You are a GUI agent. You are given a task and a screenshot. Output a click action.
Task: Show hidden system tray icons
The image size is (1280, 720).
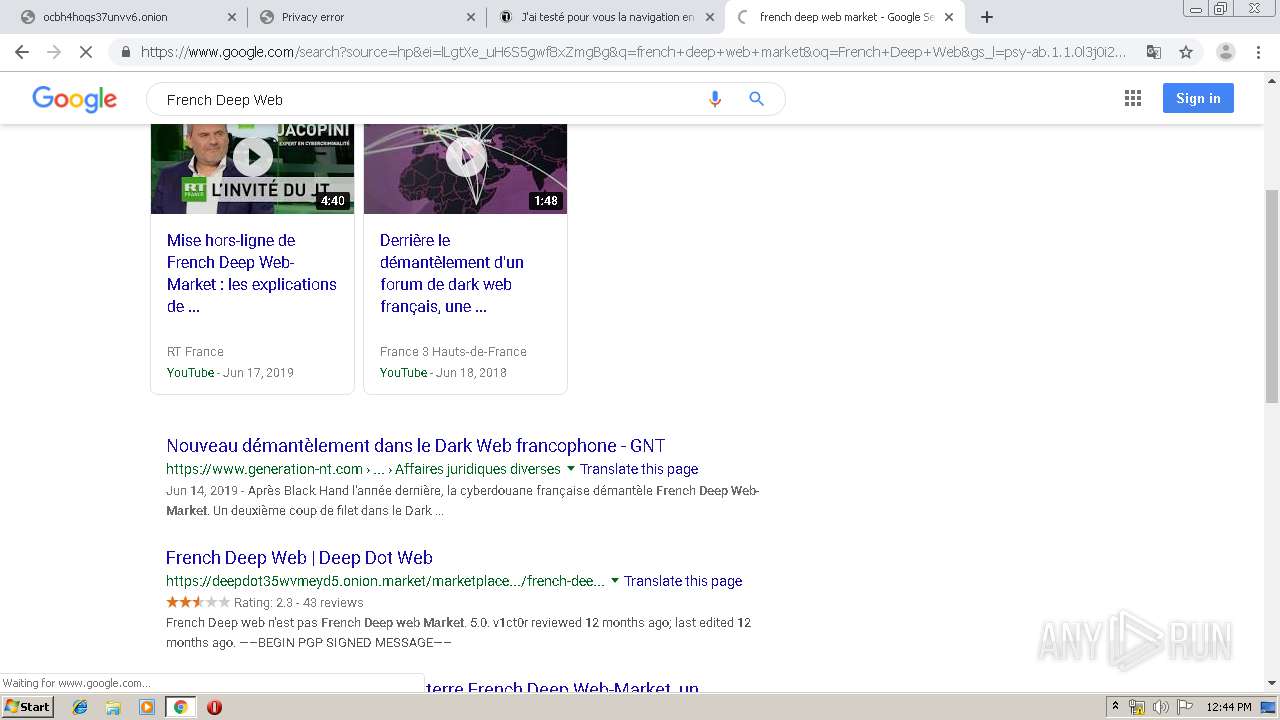click(1116, 707)
